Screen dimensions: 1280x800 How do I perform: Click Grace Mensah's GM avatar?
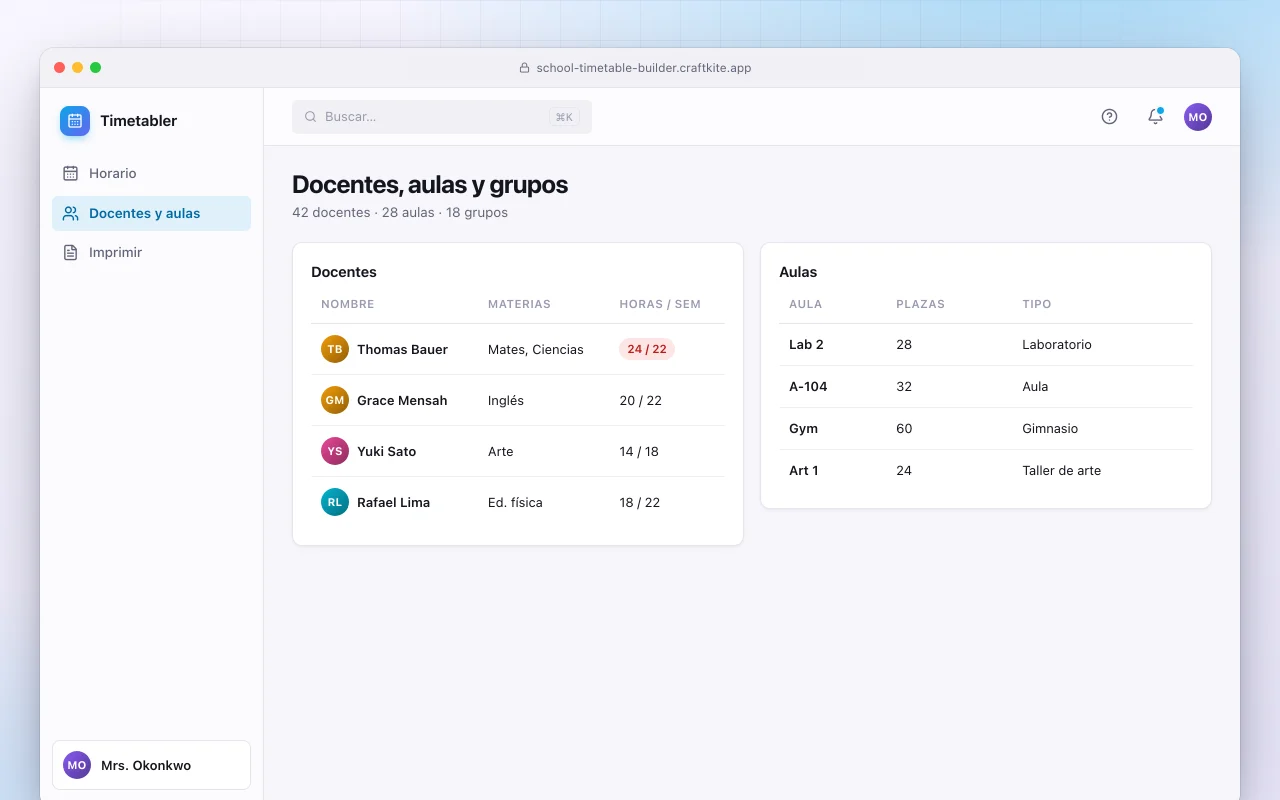coord(335,400)
